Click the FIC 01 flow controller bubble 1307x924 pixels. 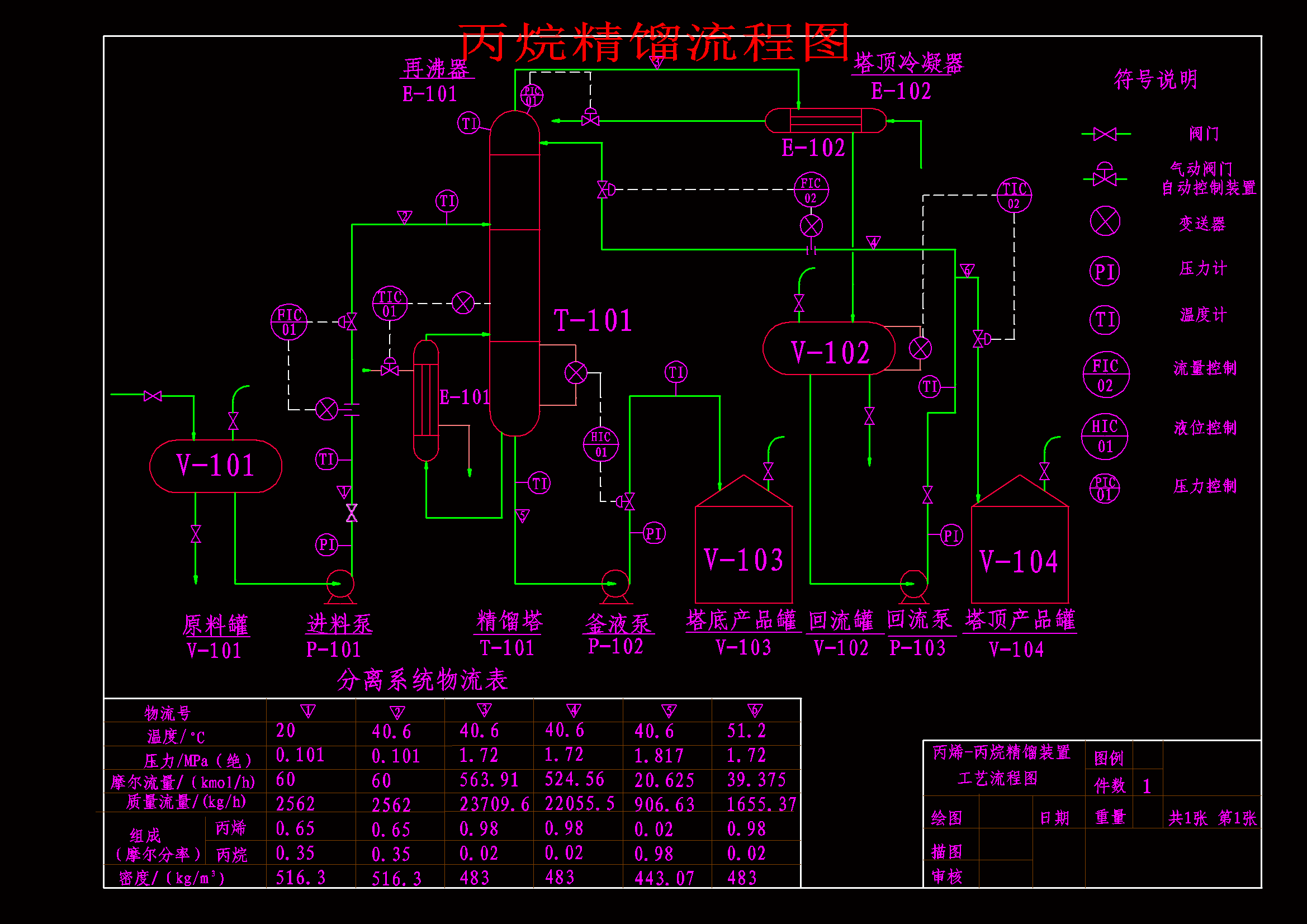pos(288,322)
